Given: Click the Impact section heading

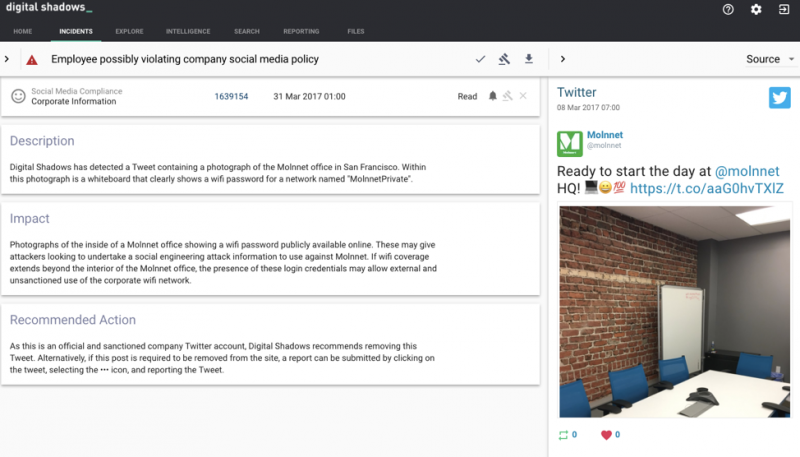Looking at the screenshot, I should click(x=30, y=218).
